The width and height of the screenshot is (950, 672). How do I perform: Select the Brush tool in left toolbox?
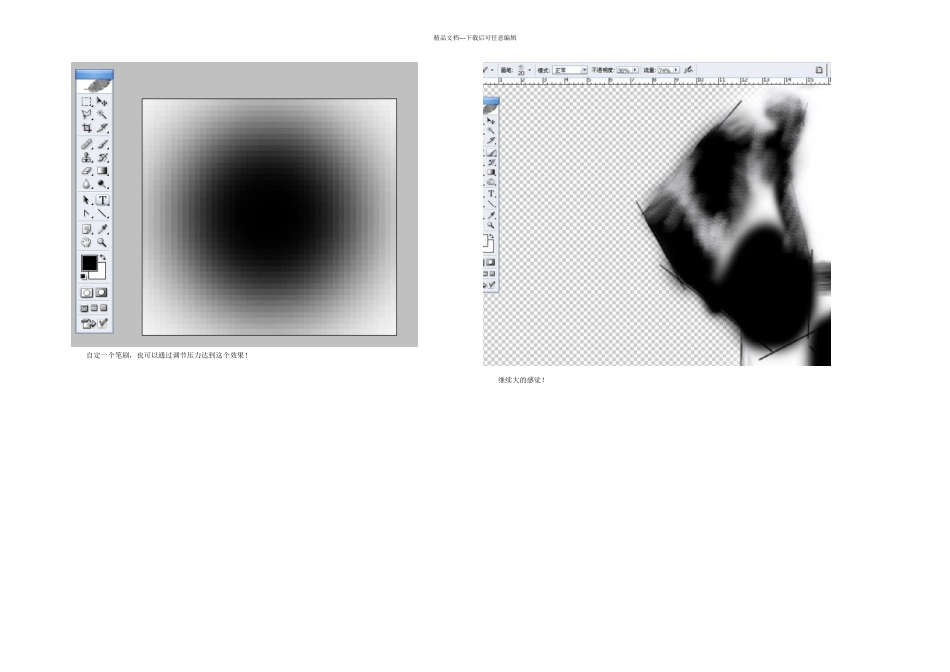[102, 144]
